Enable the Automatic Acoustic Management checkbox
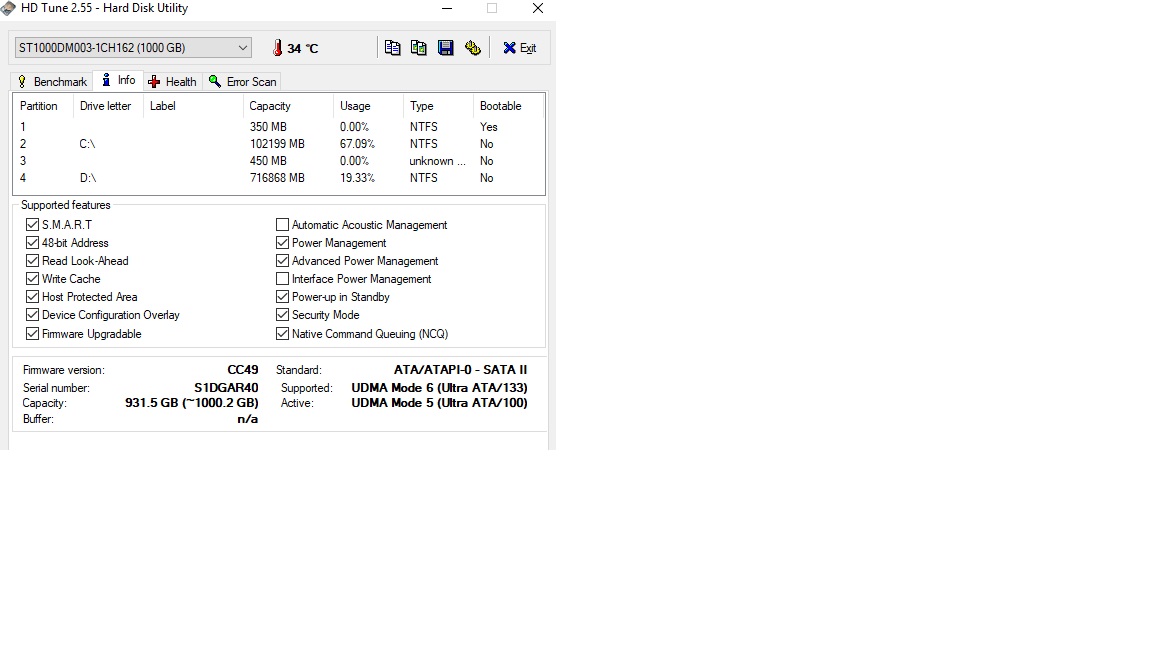The height and width of the screenshot is (648, 1152). [282, 225]
